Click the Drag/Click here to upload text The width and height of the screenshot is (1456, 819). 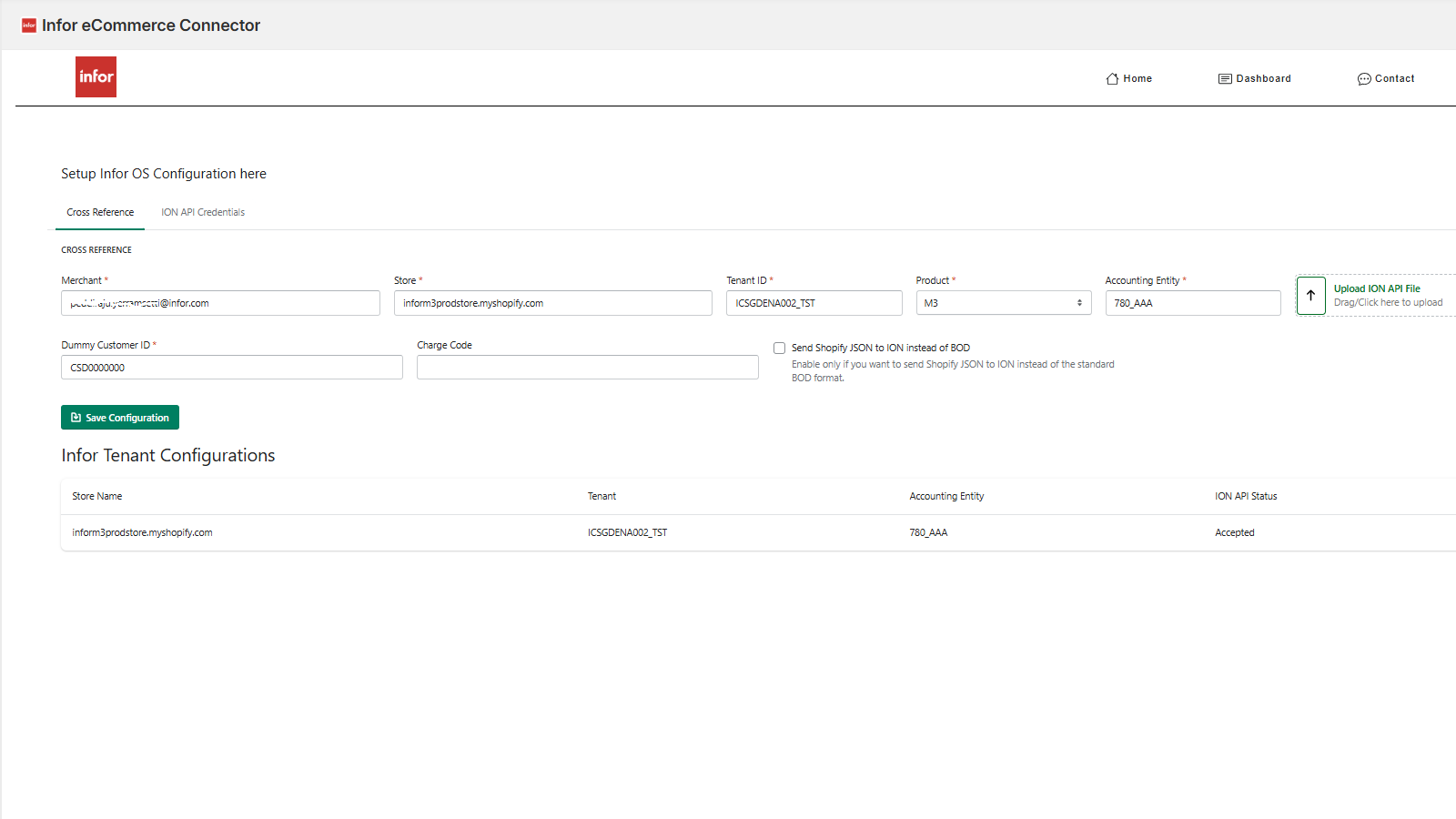click(1389, 302)
